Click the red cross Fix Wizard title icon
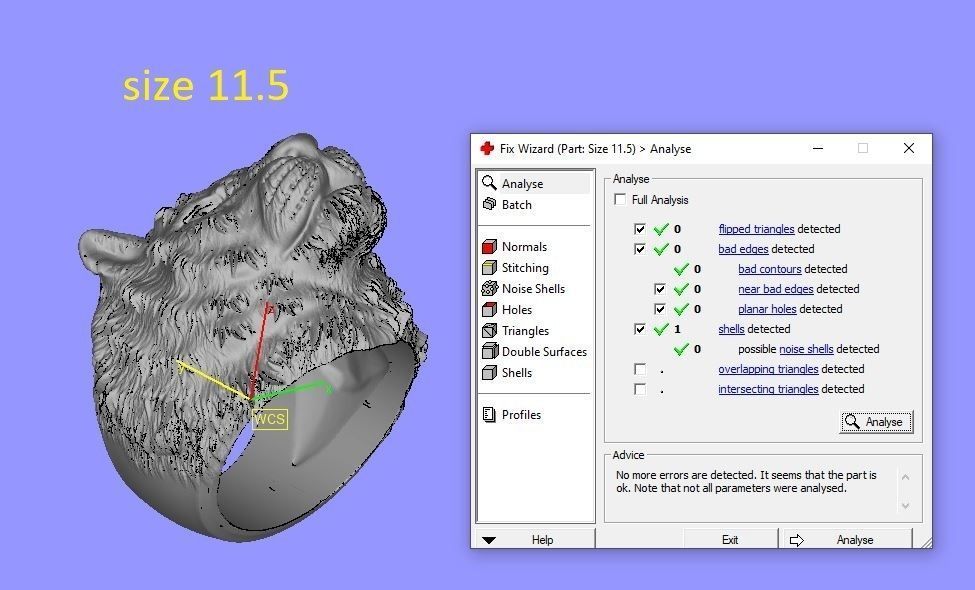The width and height of the screenshot is (975, 590). point(487,149)
